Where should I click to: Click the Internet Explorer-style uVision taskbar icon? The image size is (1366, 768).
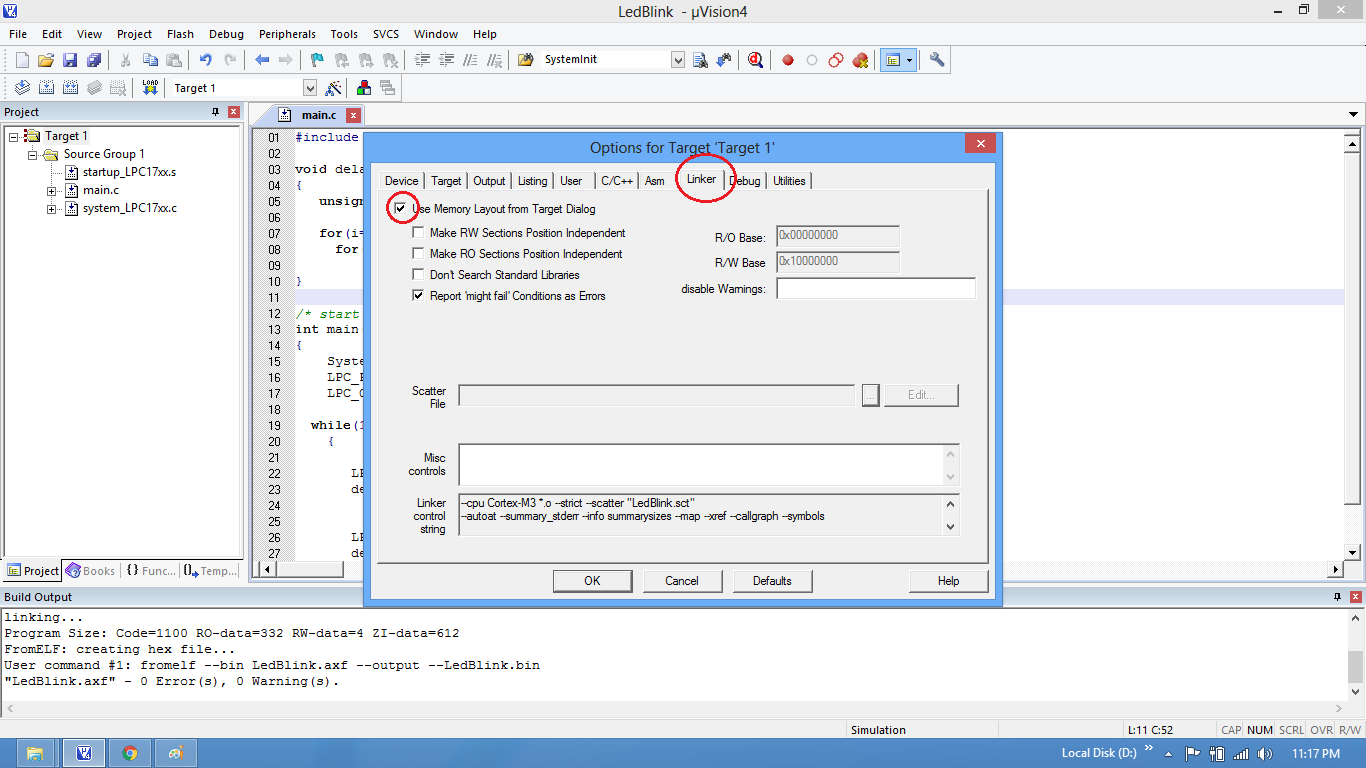click(84, 753)
